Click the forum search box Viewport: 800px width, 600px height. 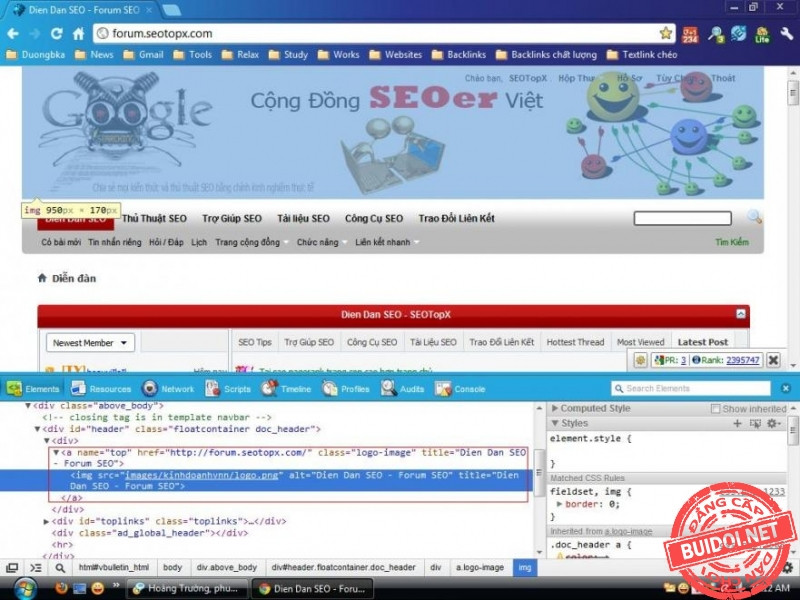click(682, 218)
